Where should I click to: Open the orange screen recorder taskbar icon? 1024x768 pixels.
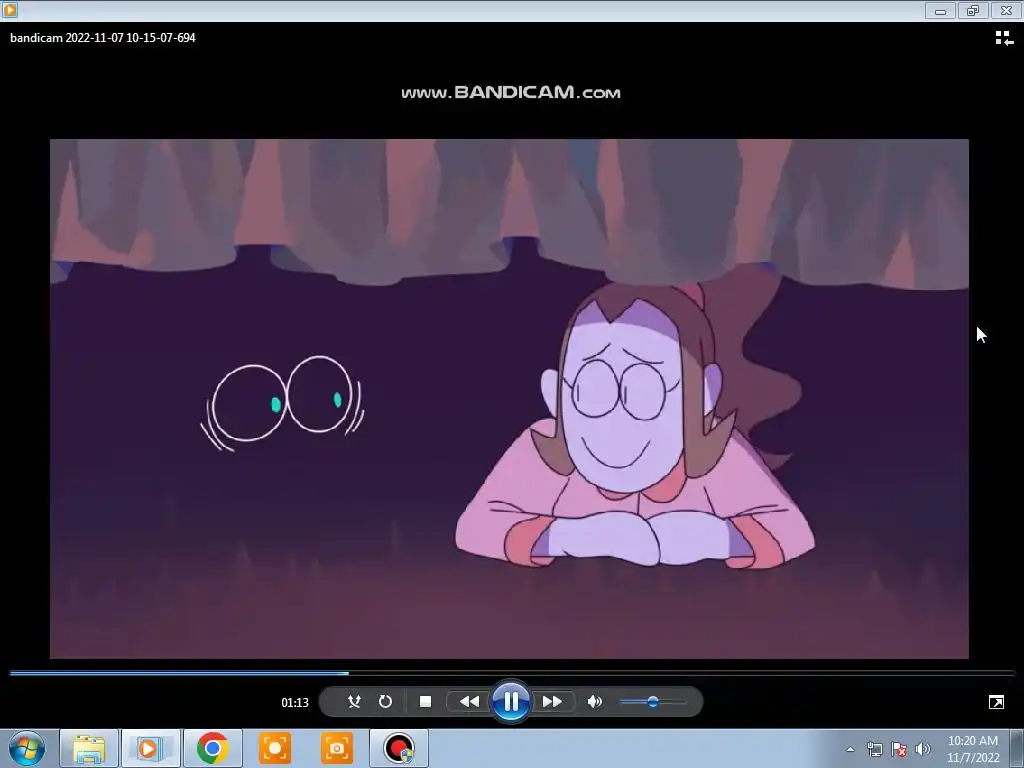(274, 748)
